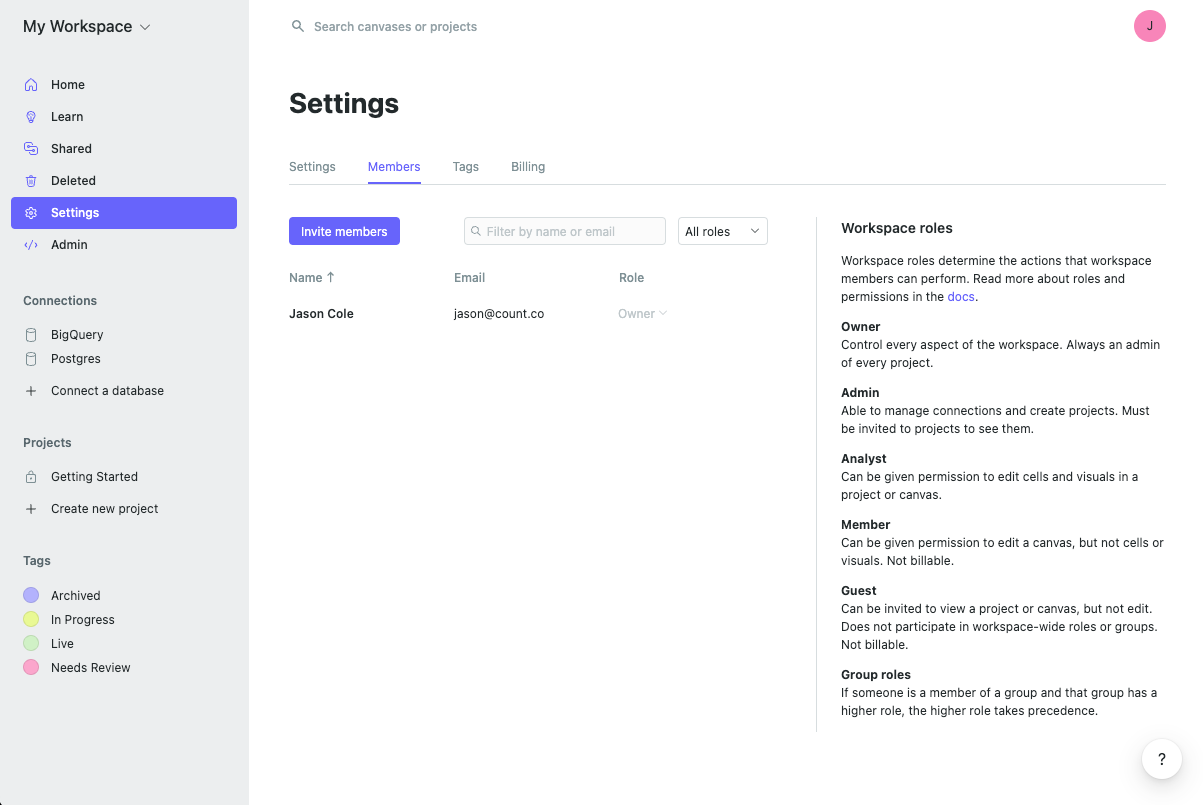The width and height of the screenshot is (1203, 805).
Task: Click the Deleted trash icon
Action: [31, 181]
